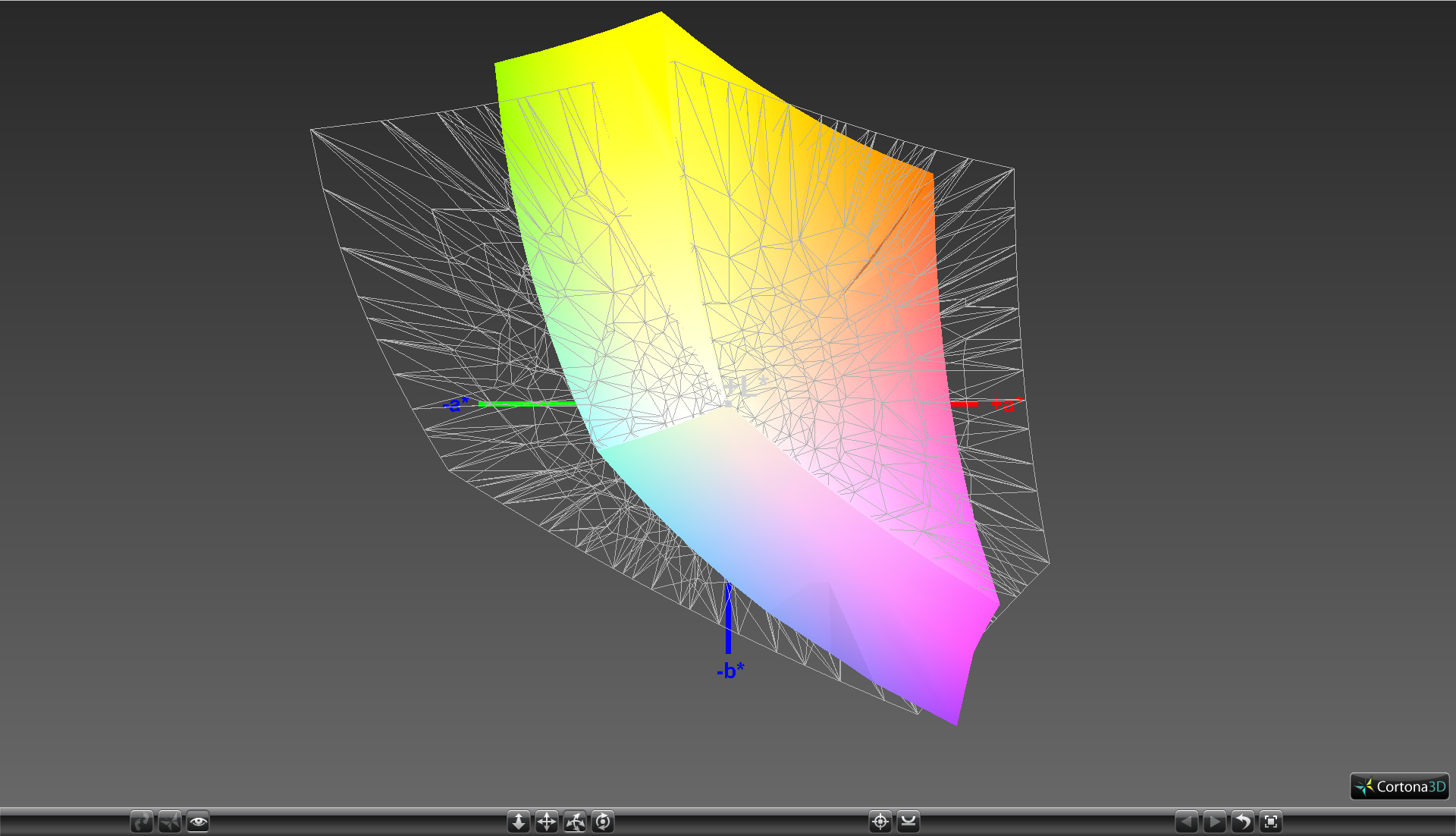Click the Restore view curved-arrow button
Screen dimensions: 1456x836
point(1242,822)
